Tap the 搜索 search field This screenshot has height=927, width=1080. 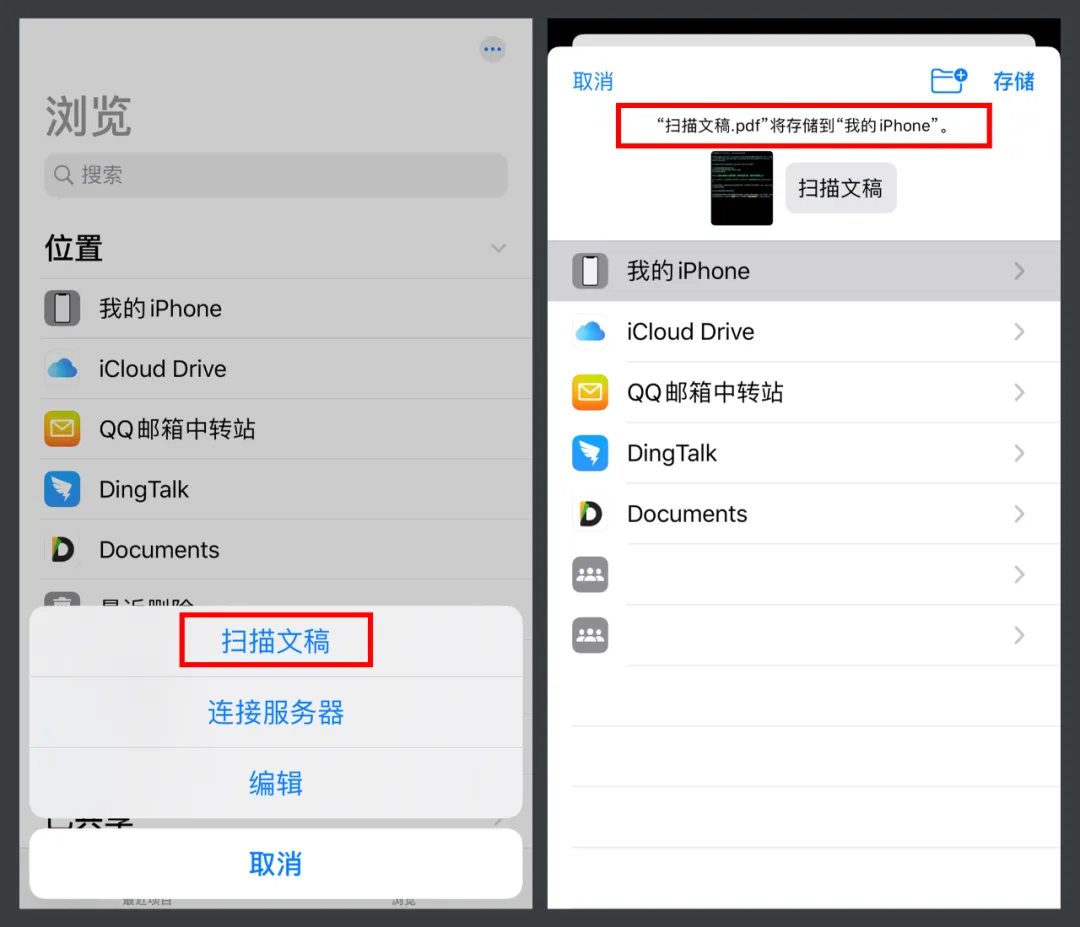tap(276, 175)
